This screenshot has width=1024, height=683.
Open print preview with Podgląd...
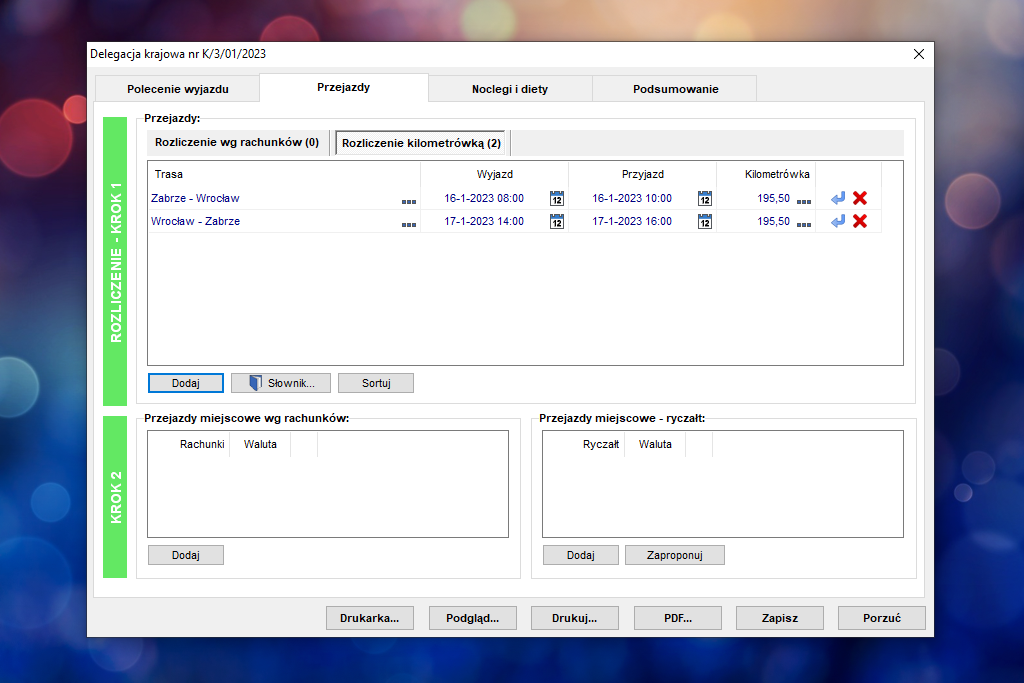click(473, 618)
